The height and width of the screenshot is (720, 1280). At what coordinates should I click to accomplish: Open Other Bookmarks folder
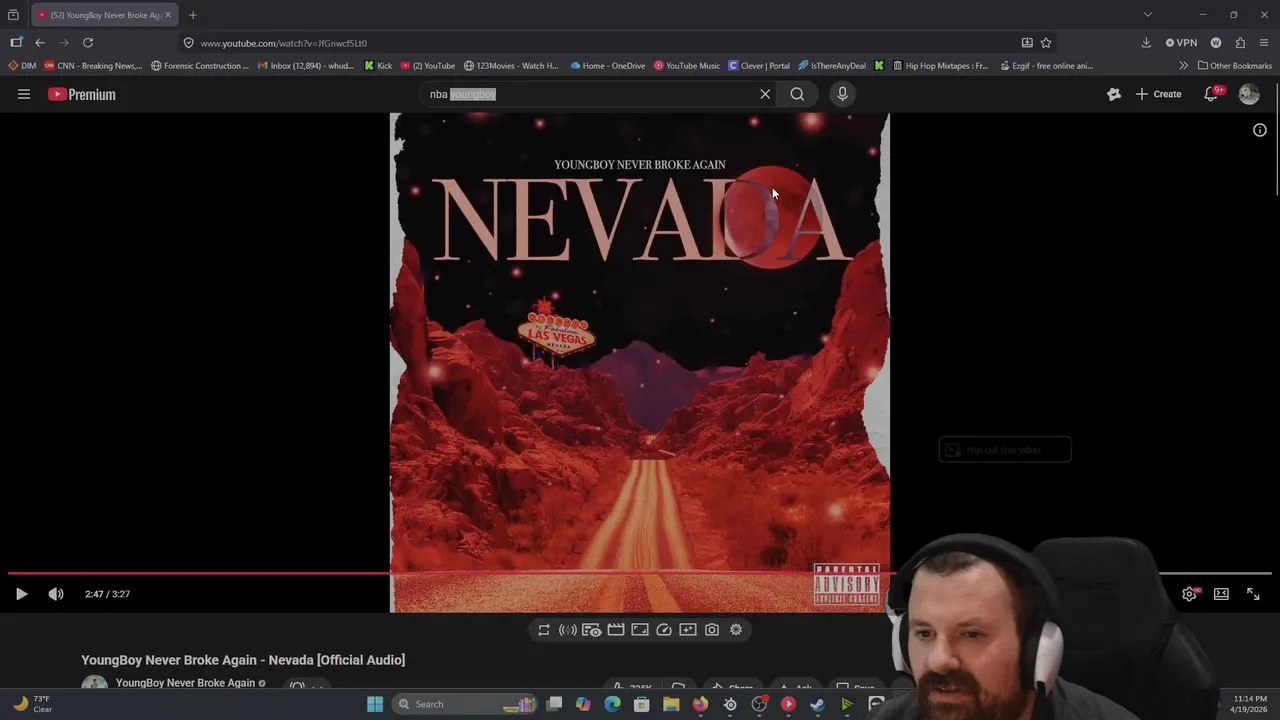click(x=1235, y=66)
